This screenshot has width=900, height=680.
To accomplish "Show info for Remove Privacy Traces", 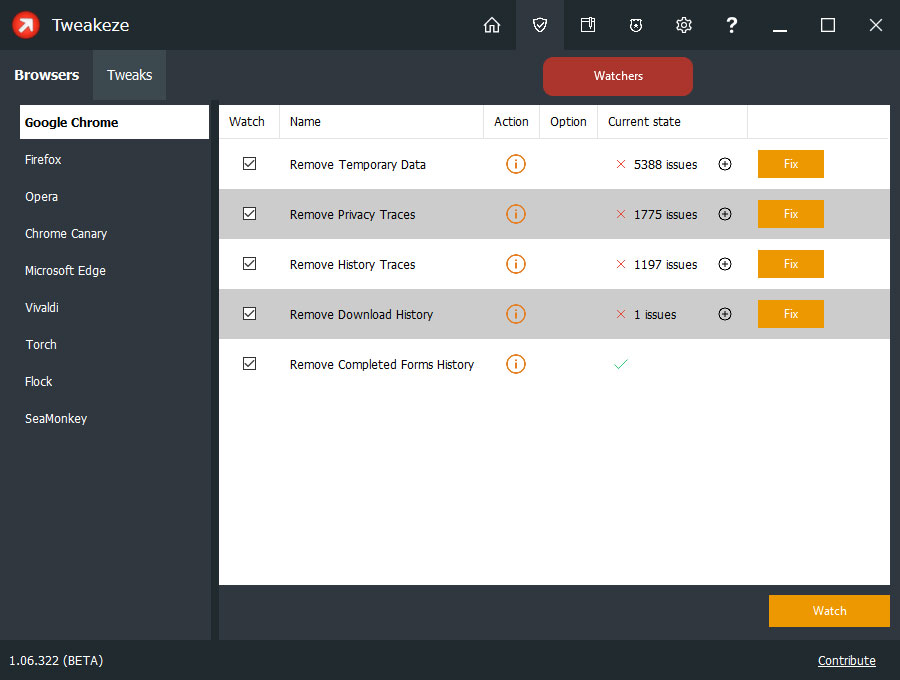I will [516, 213].
